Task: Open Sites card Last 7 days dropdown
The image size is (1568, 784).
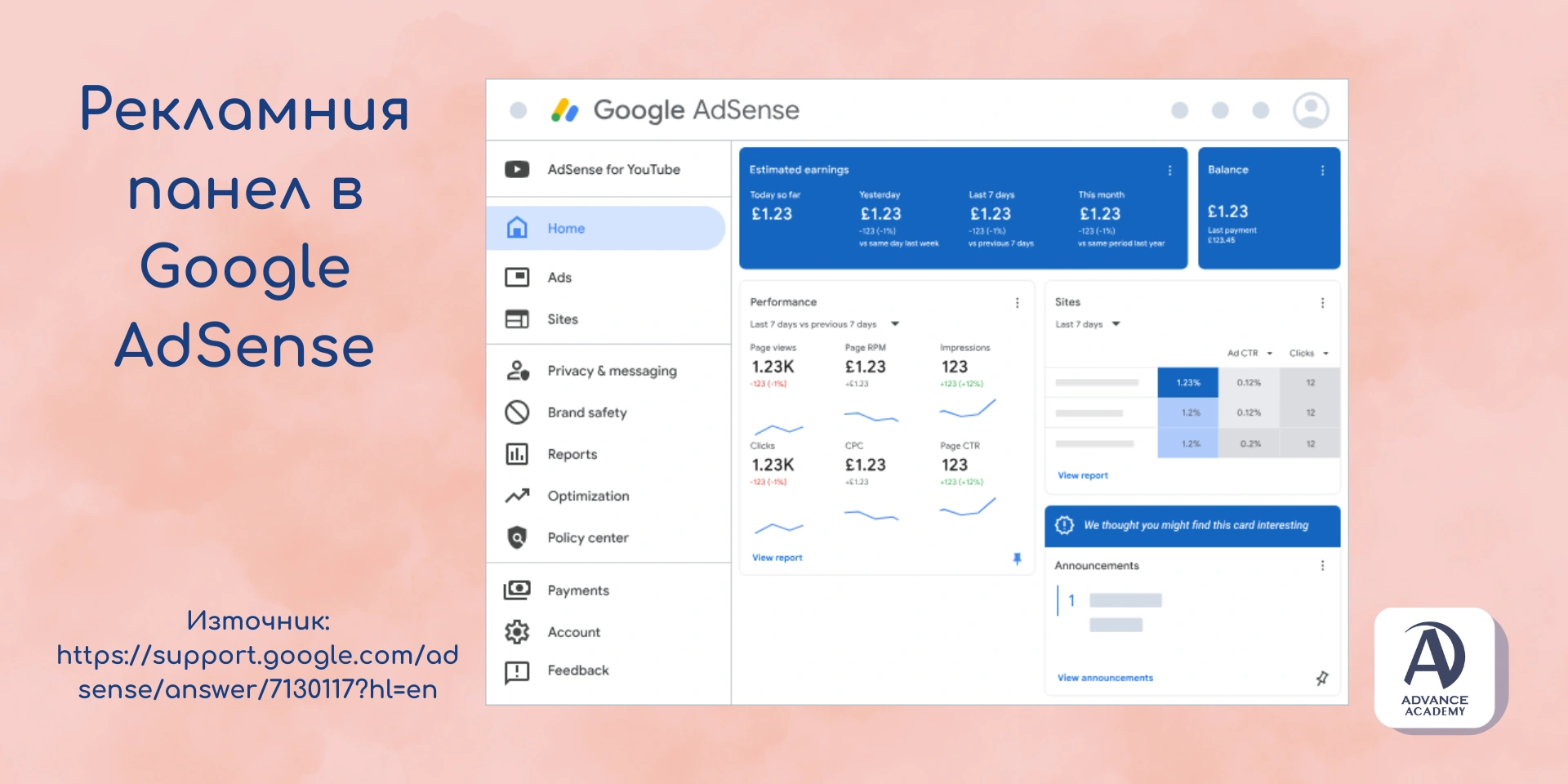Action: pos(1116,324)
